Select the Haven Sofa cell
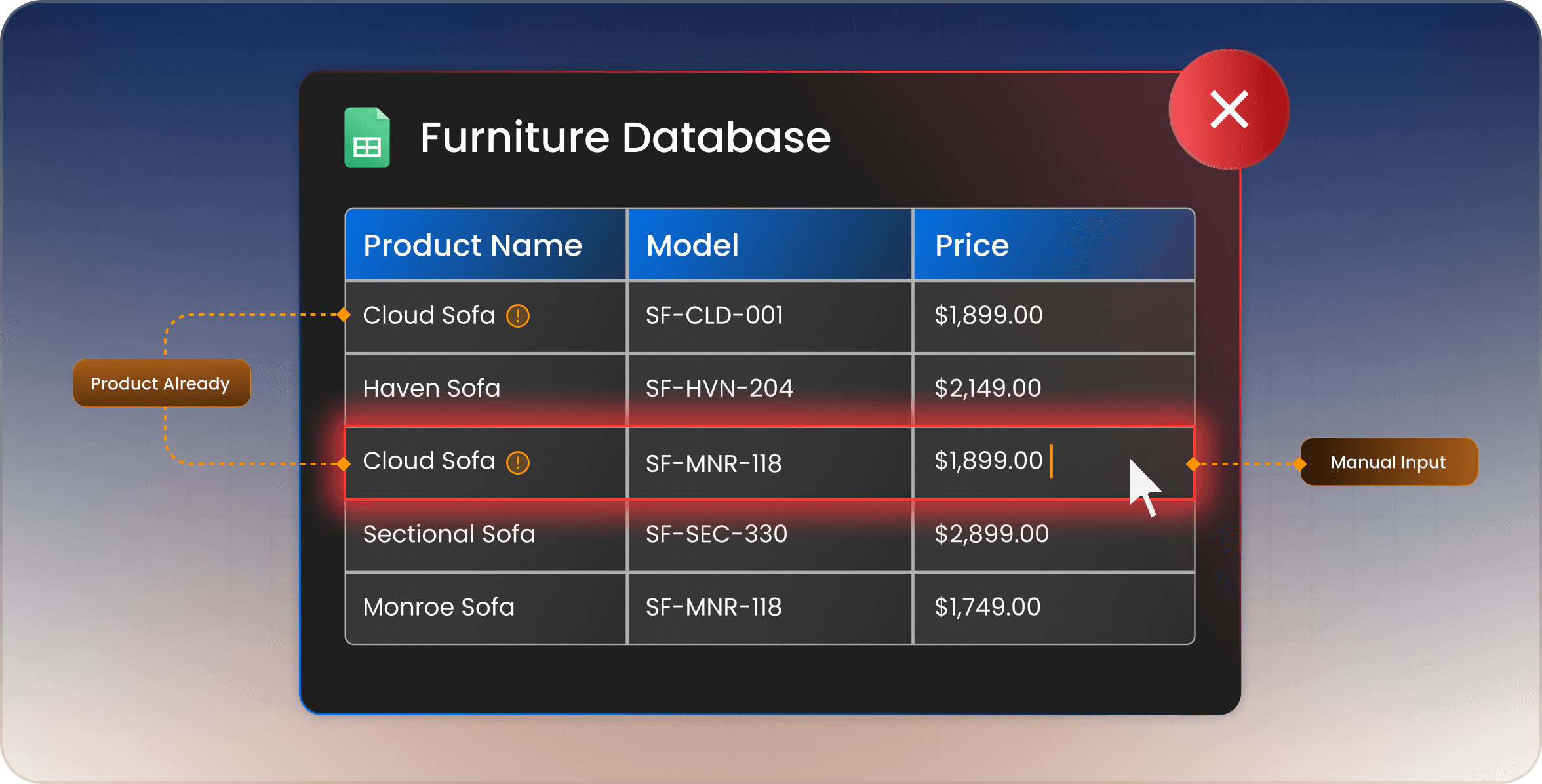 coord(486,389)
